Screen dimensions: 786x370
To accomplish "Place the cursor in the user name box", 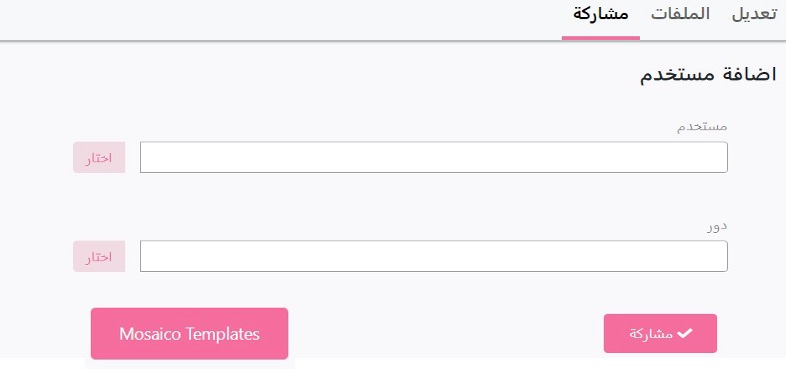I will pyautogui.click(x=434, y=157).
